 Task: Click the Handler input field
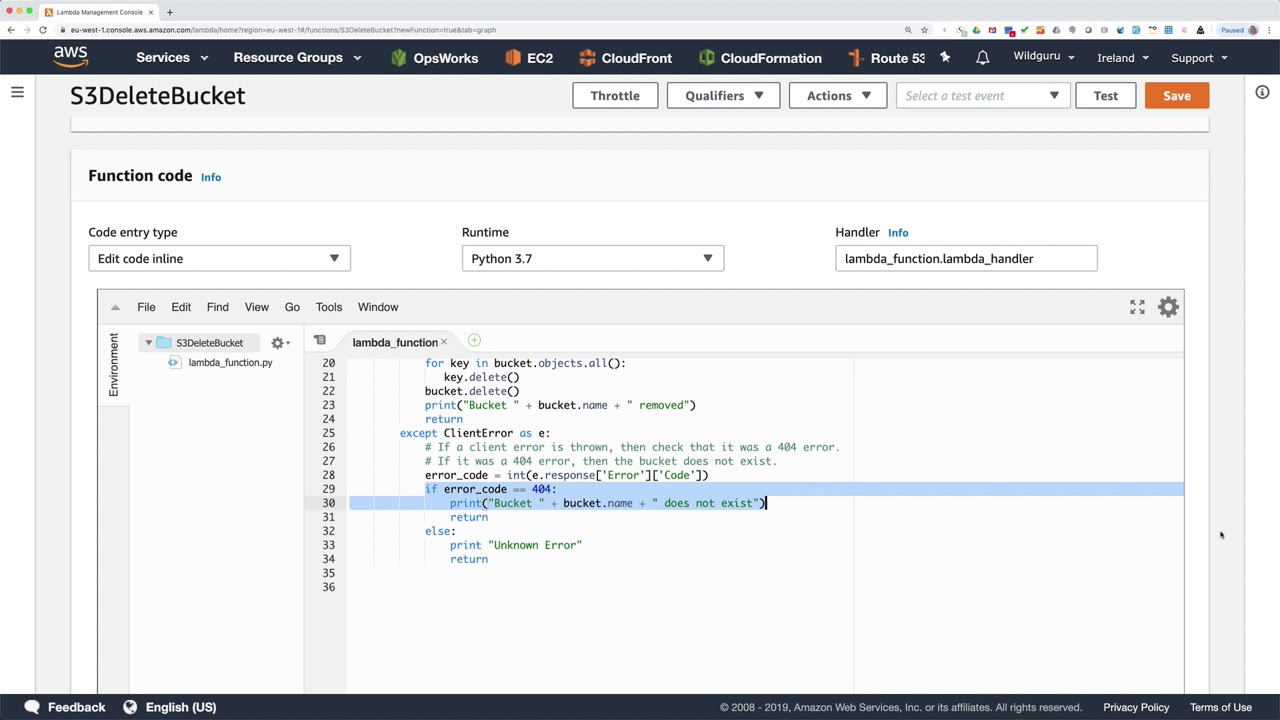coord(965,258)
